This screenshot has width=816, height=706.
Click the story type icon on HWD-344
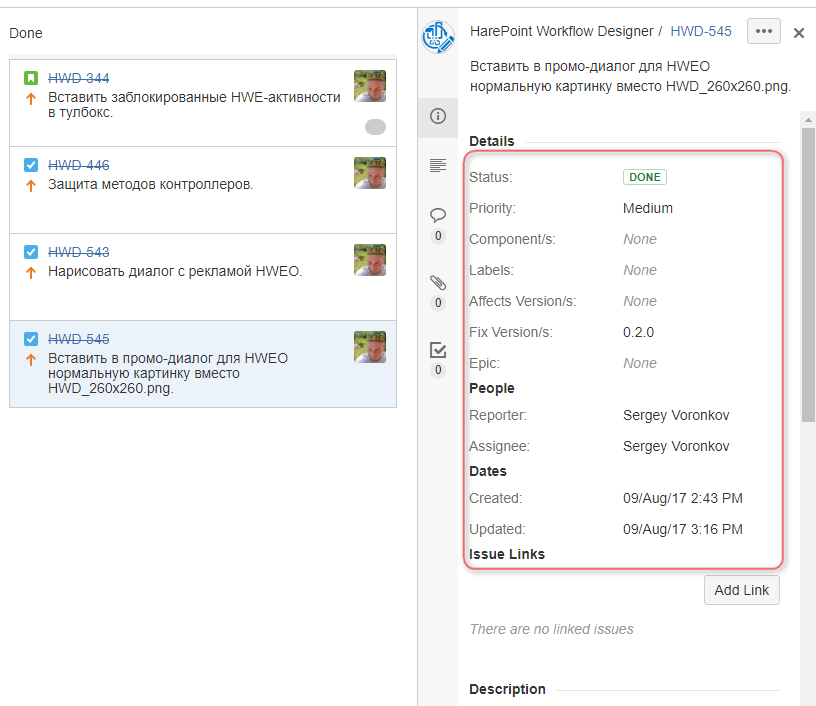coord(31,78)
